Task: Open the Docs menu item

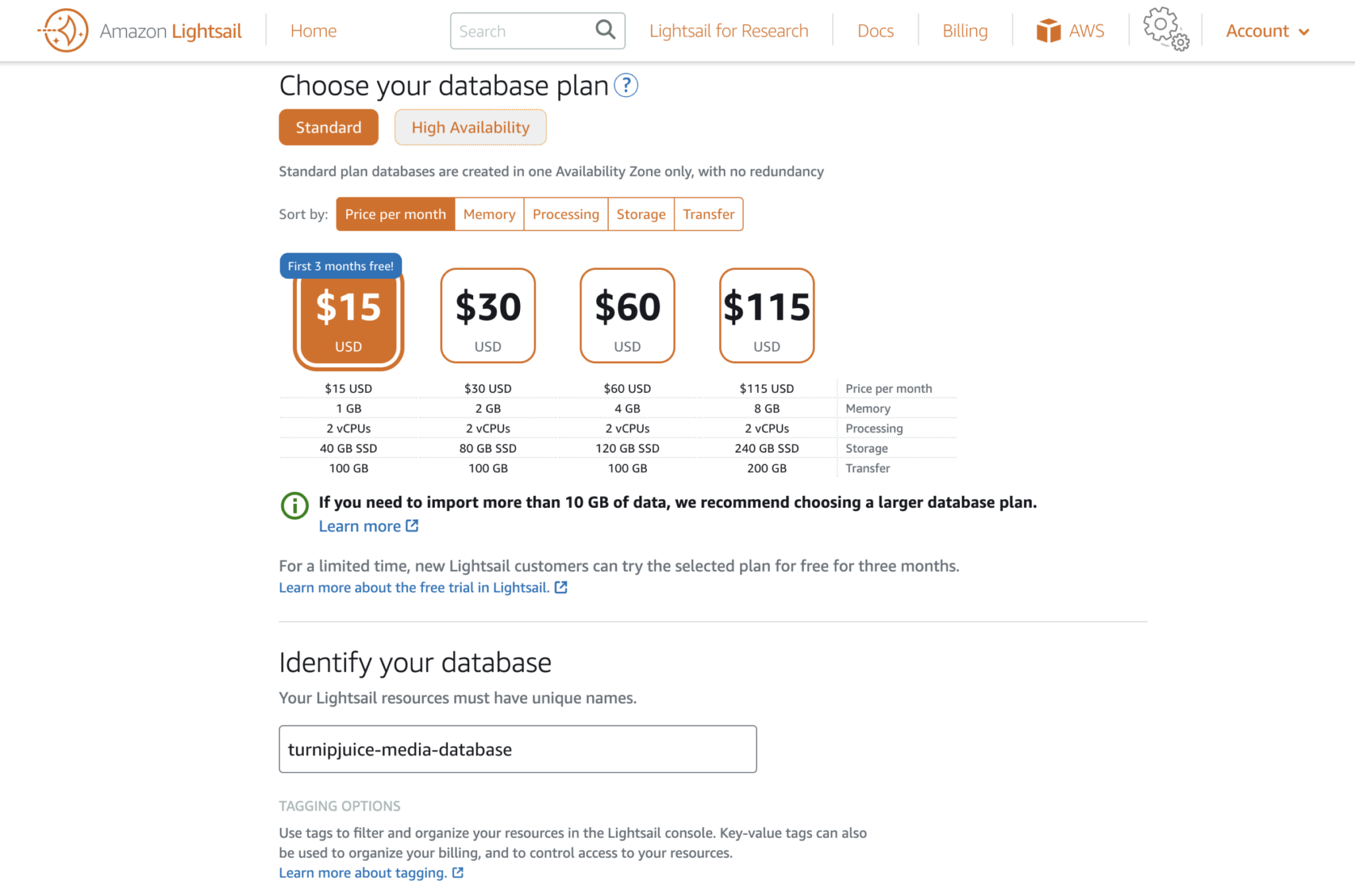Action: click(x=875, y=30)
